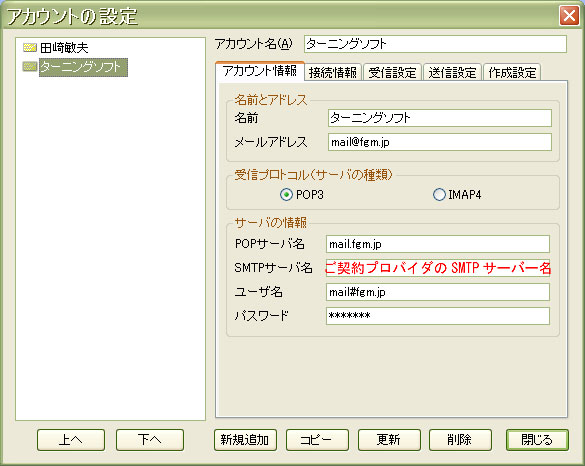585x466 pixels.
Task: Open the 送信設定 tab
Action: (452, 72)
